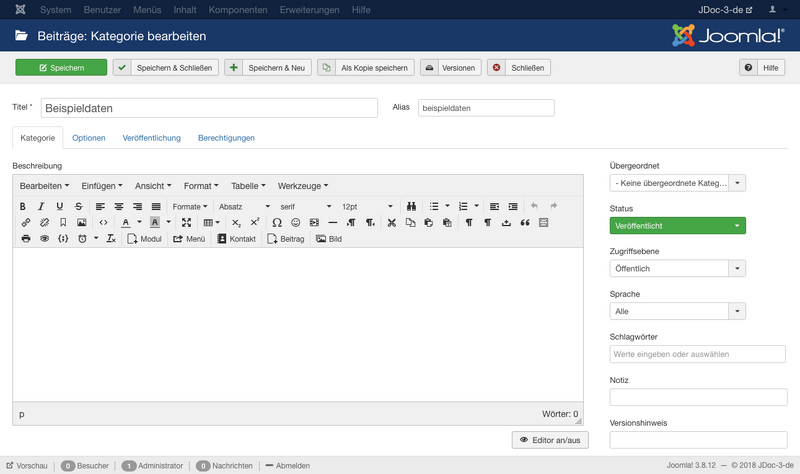
Task: Apply subscript formatting
Action: [x=236, y=222]
